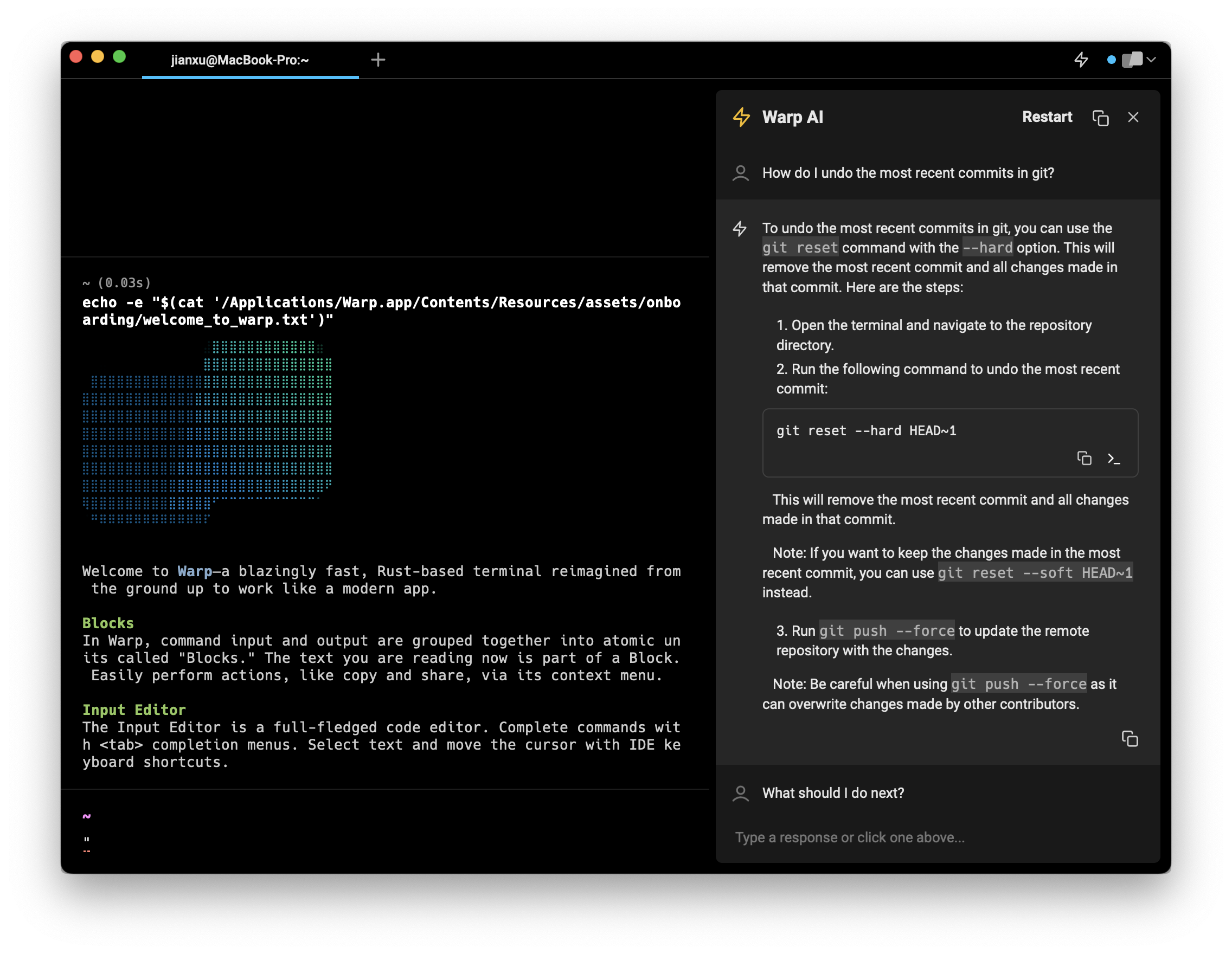
Task: Click the blue status dot next to the avatar
Action: click(x=1111, y=60)
